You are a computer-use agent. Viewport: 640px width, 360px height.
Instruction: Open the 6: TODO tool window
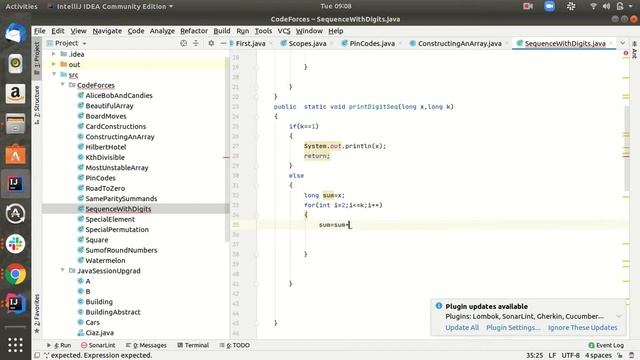click(x=235, y=345)
